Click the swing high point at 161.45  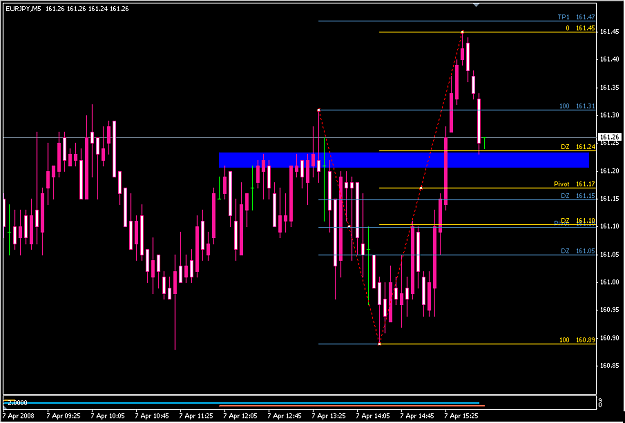point(462,32)
